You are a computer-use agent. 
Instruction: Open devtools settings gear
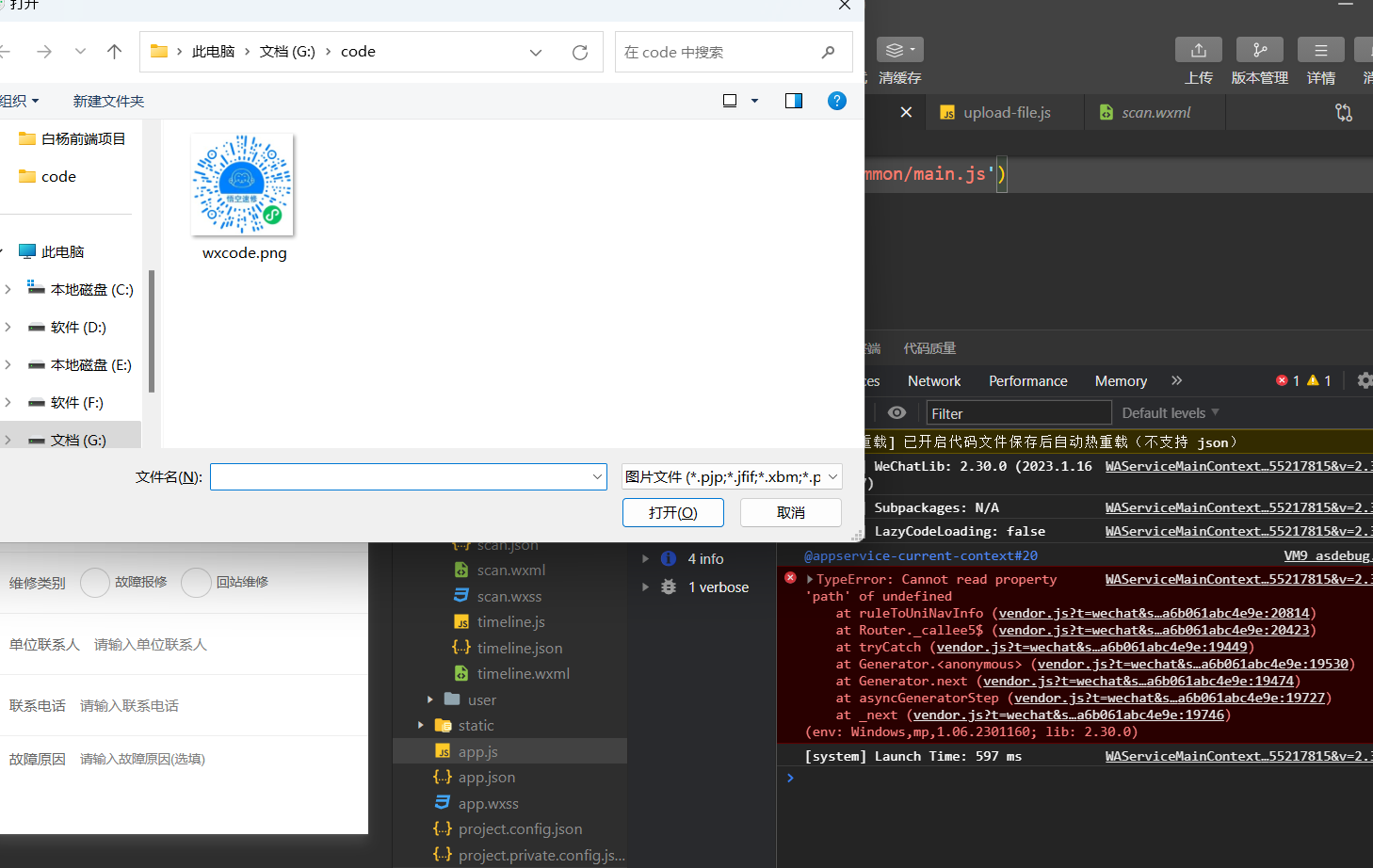(1365, 380)
